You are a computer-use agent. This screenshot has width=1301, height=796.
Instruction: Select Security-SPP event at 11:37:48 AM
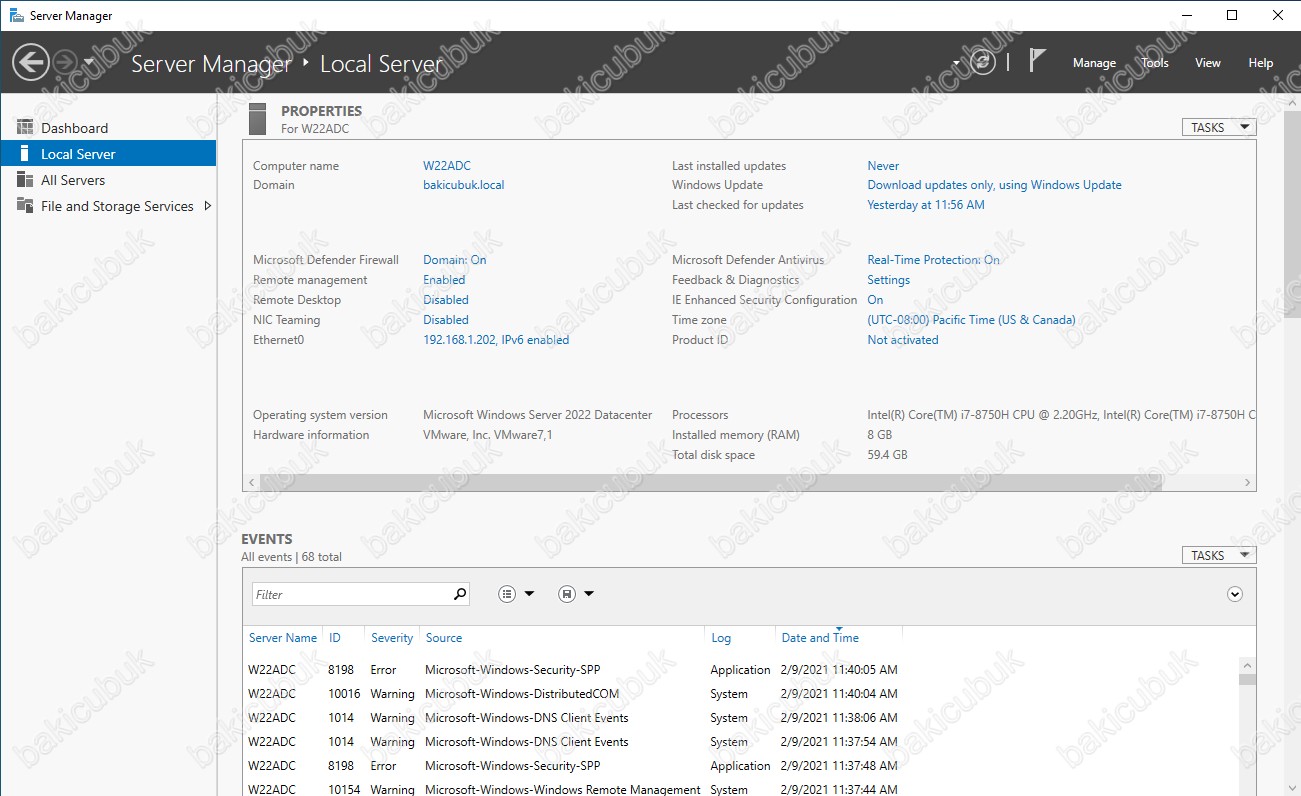[740, 766]
